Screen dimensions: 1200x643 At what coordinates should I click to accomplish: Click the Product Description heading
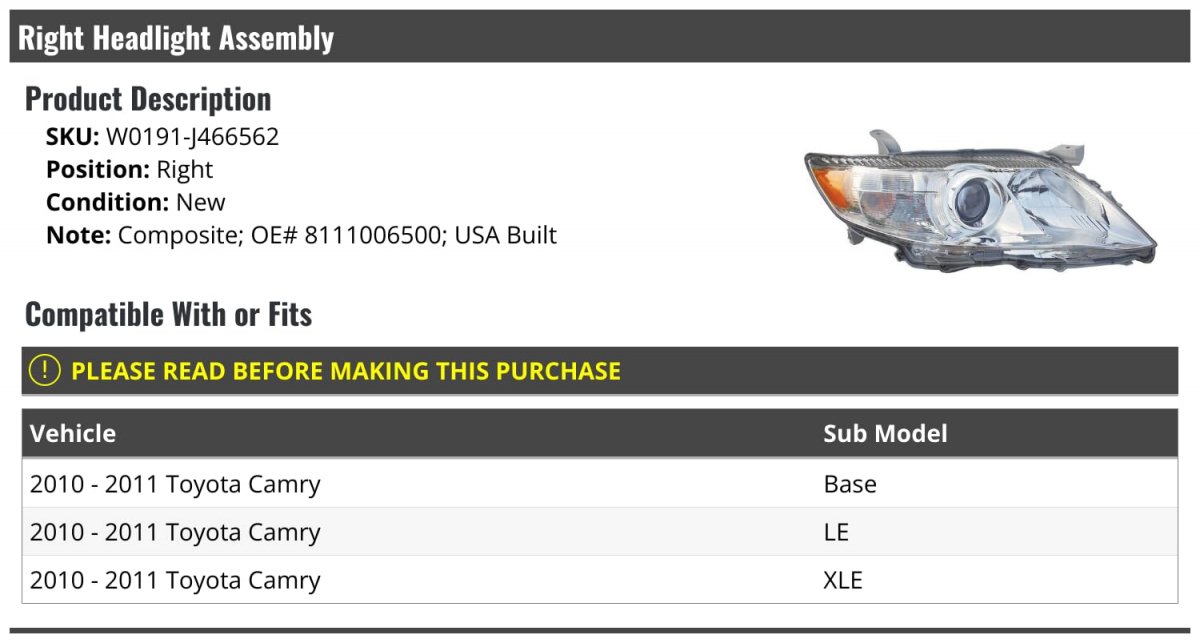click(x=148, y=98)
